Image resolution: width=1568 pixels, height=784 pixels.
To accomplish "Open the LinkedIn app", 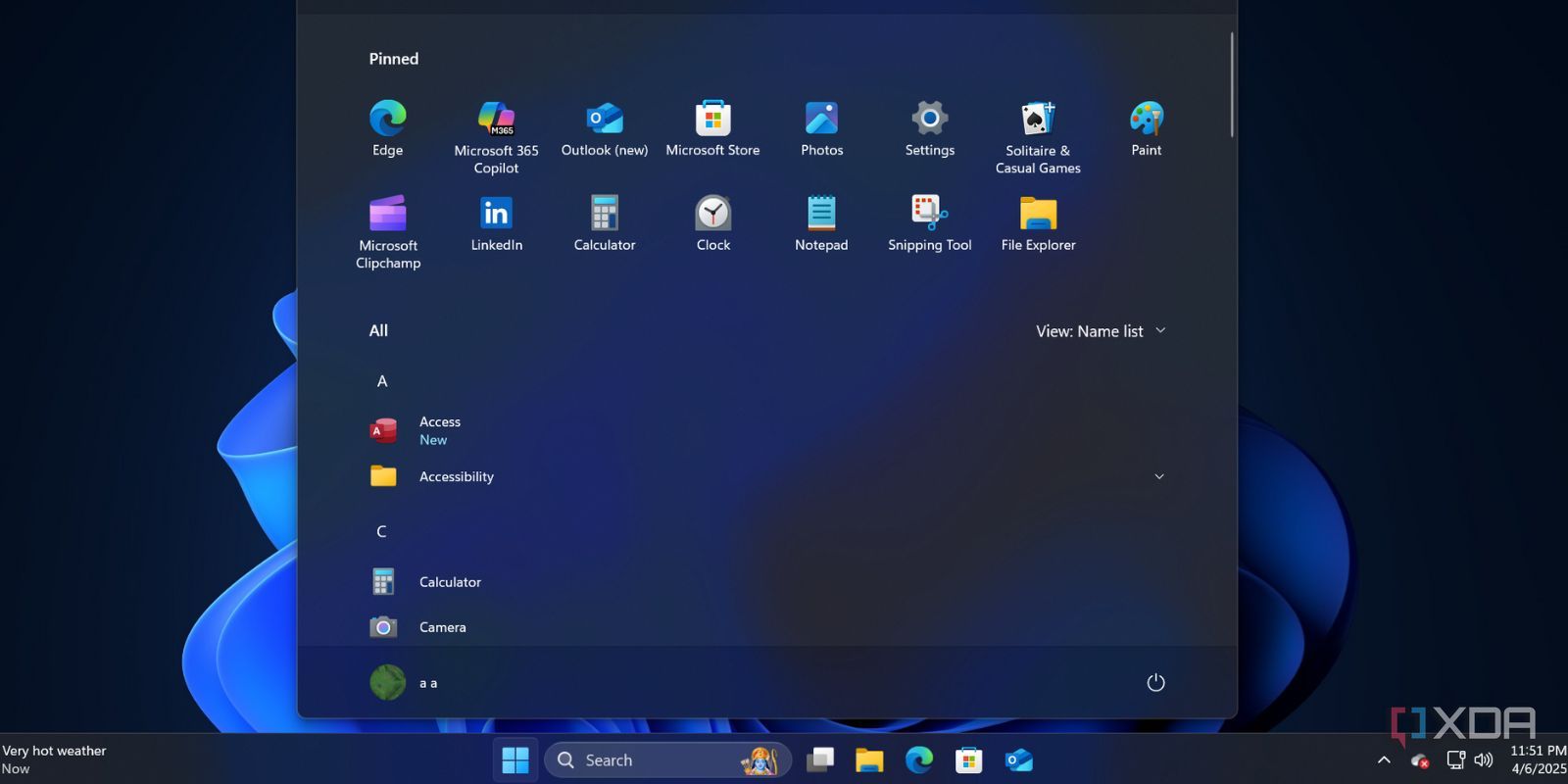I will coord(496,215).
